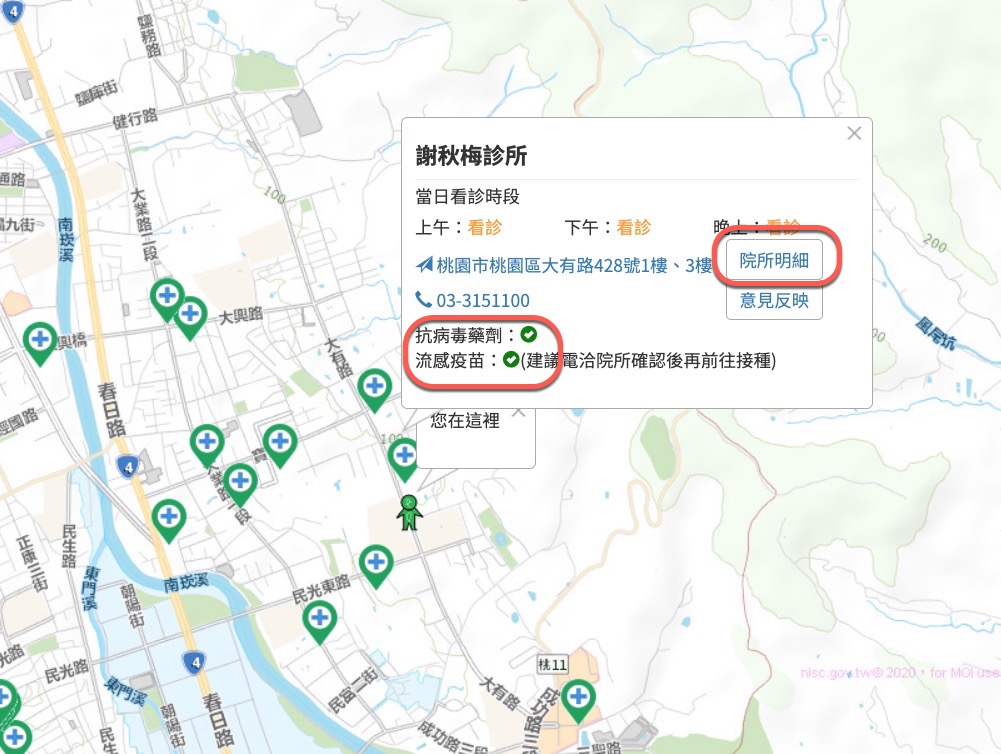This screenshot has width=1001, height=754.
Task: Select clinic marker directly above the green person
Action: 403,458
